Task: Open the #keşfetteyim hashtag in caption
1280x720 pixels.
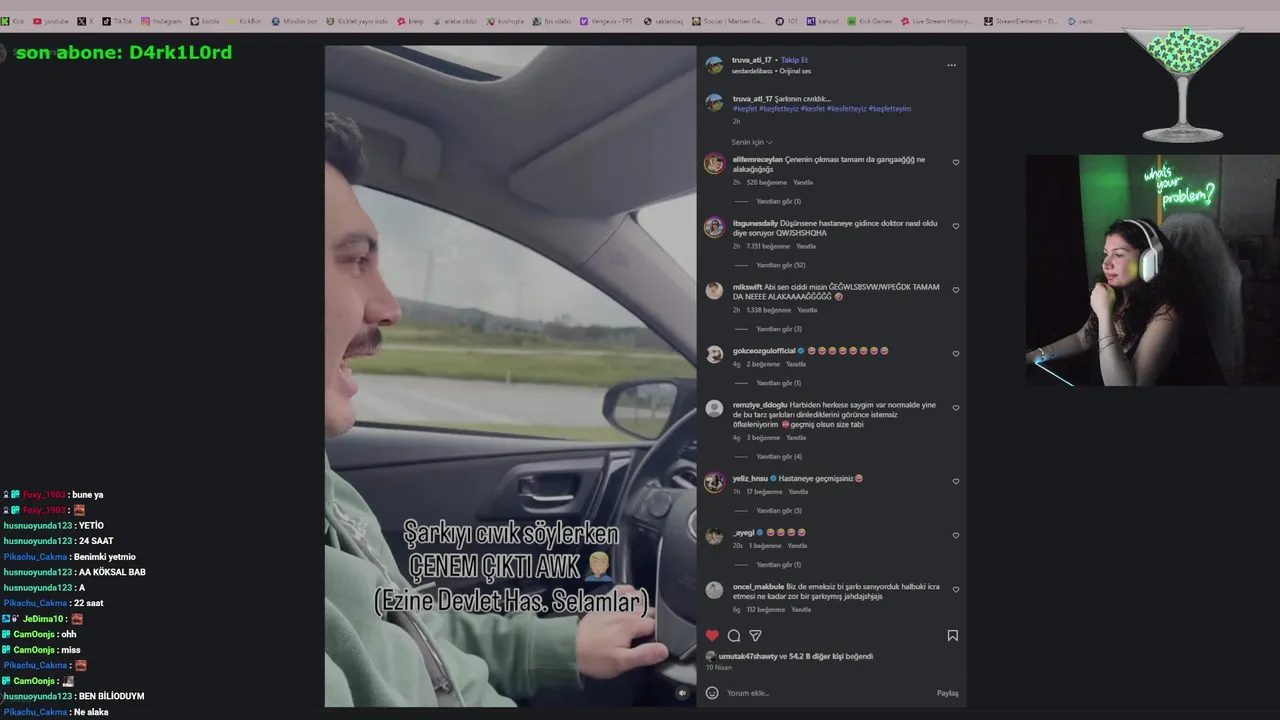Action: tap(889, 108)
